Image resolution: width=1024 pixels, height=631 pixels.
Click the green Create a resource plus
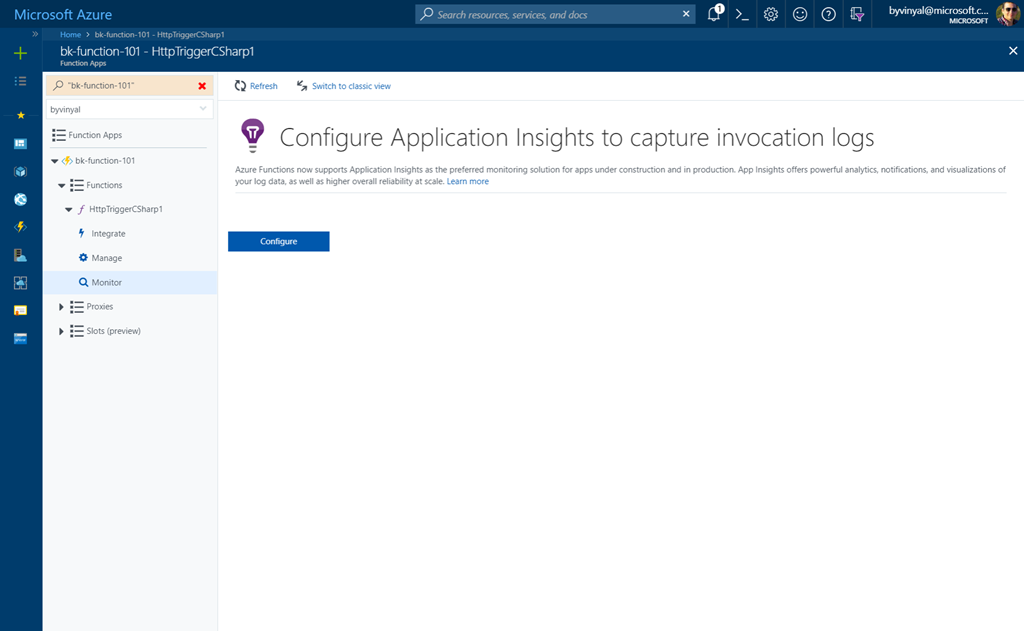click(20, 53)
